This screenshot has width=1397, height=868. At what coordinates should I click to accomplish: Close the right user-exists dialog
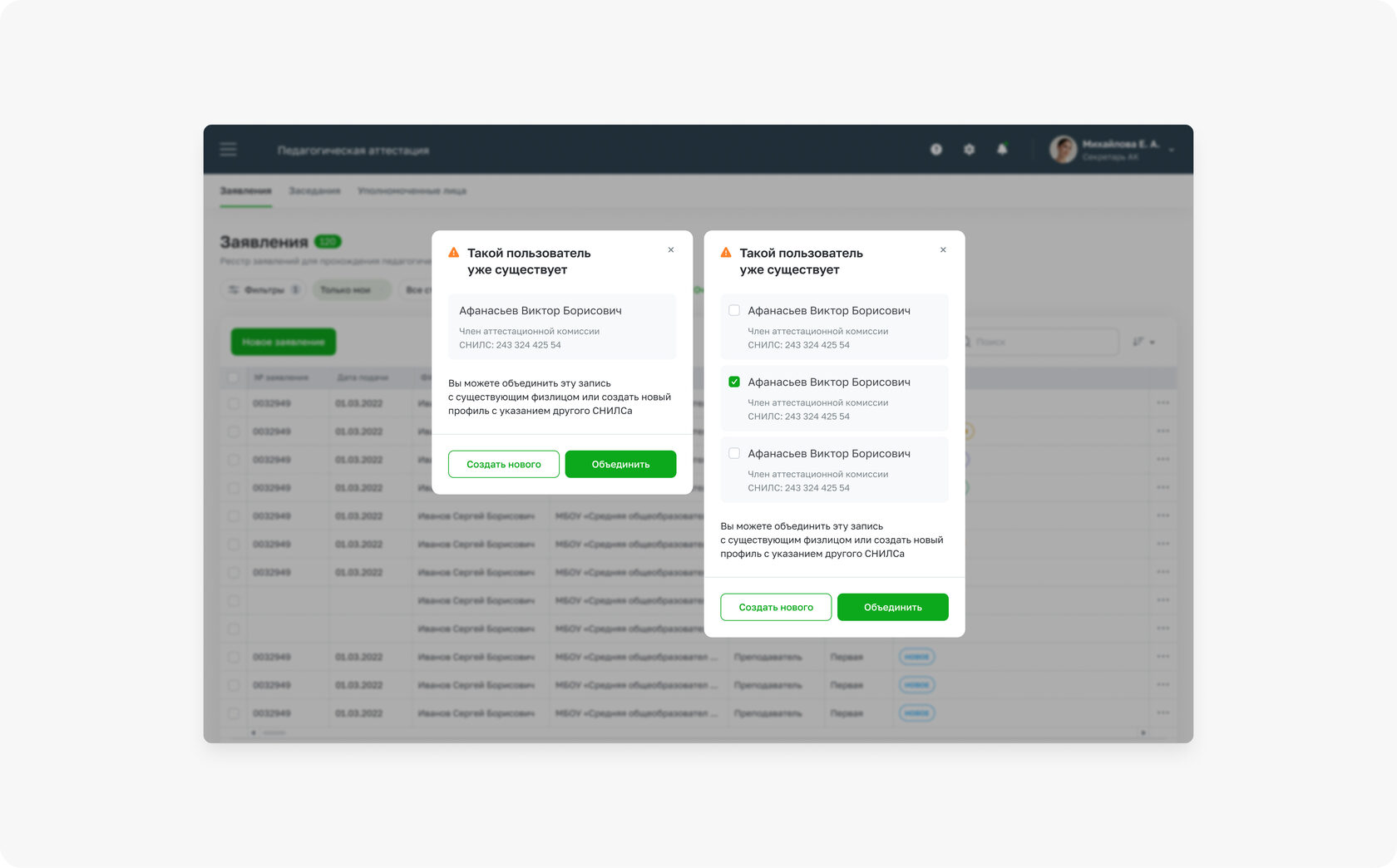(x=943, y=249)
